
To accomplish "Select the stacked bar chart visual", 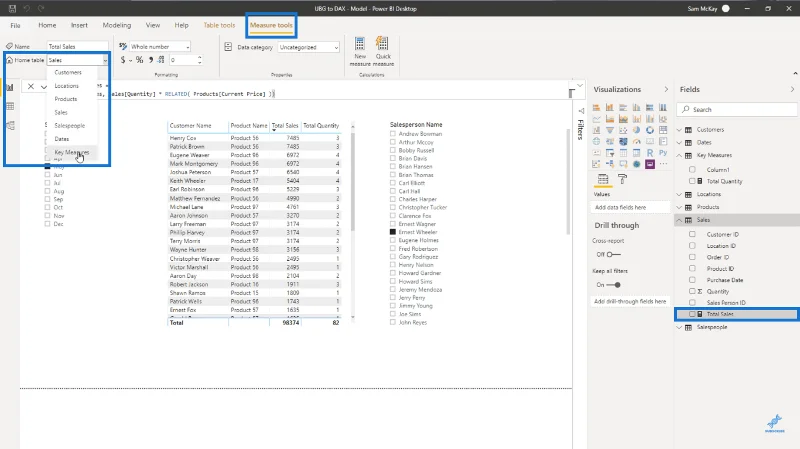I will click(x=596, y=108).
